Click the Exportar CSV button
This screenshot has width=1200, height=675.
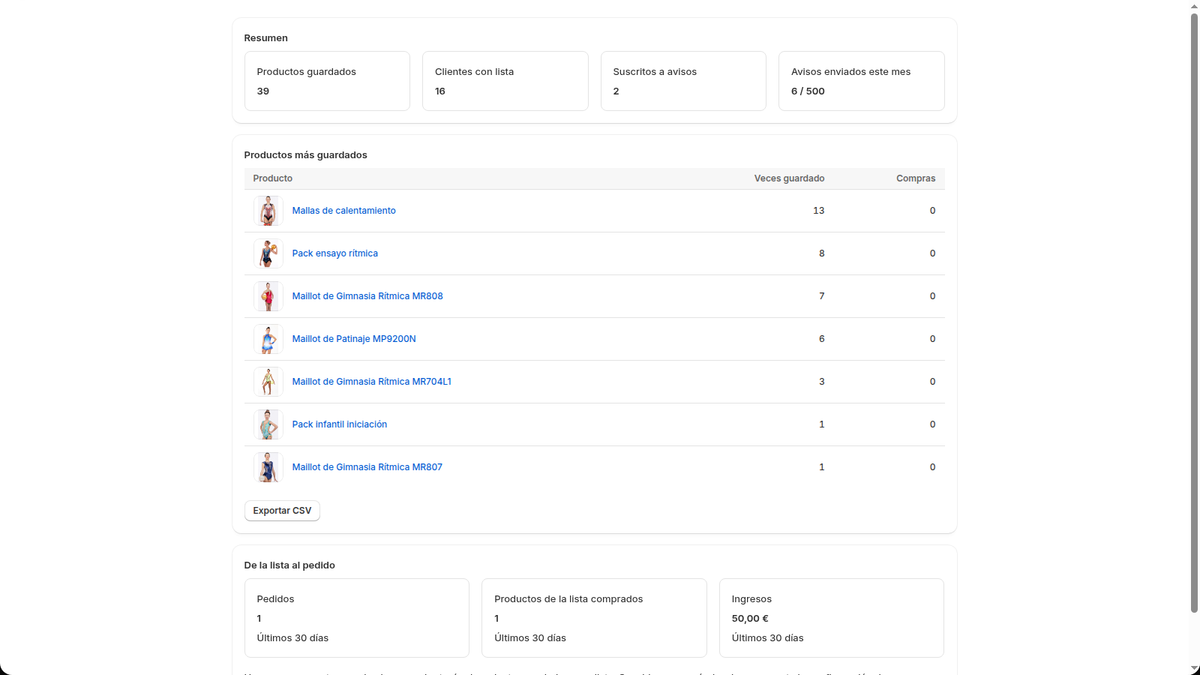coord(282,511)
